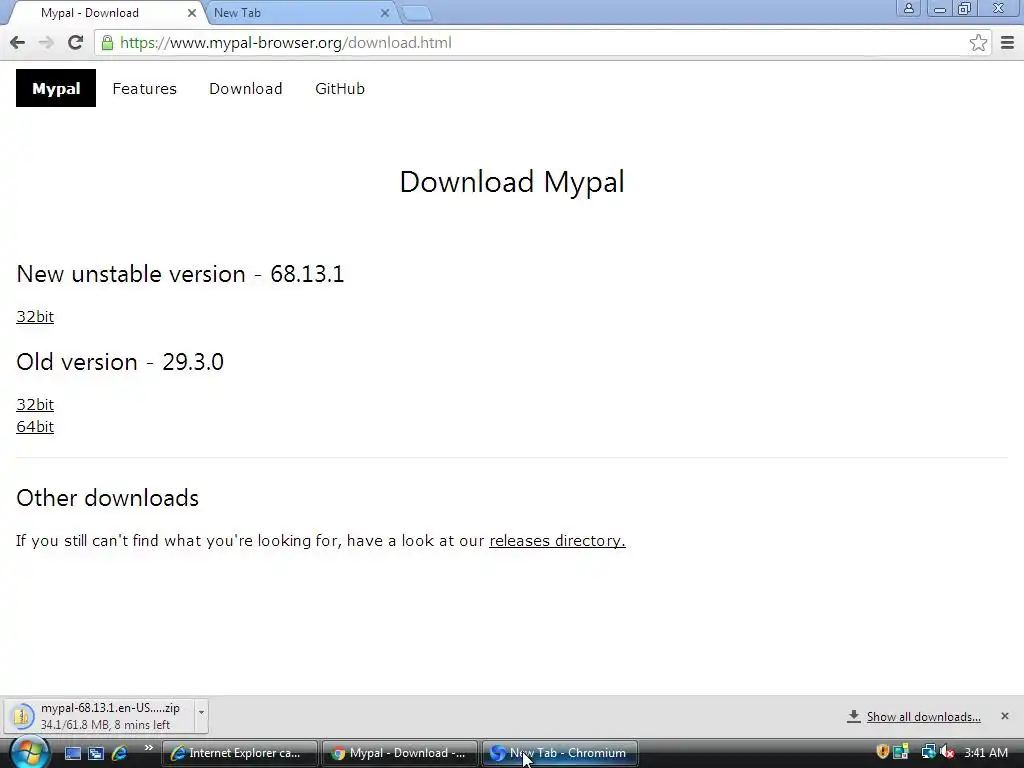Select the Mypal - Download tab
This screenshot has height=768, width=1024.
[x=104, y=13]
